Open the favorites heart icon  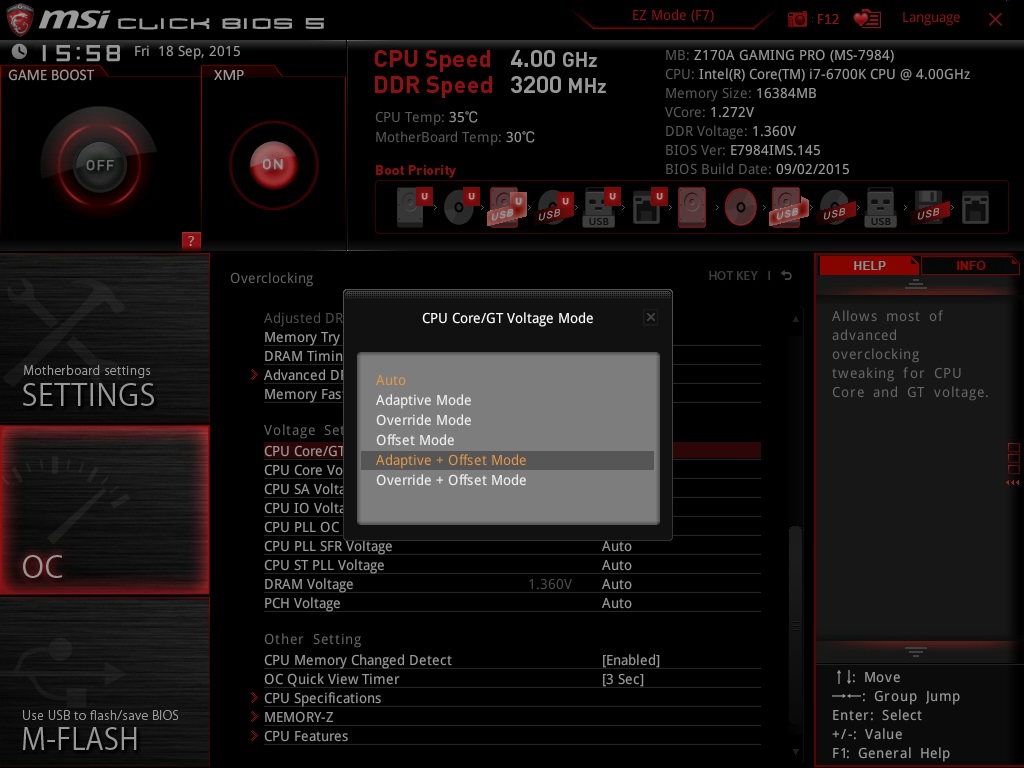[x=867, y=19]
